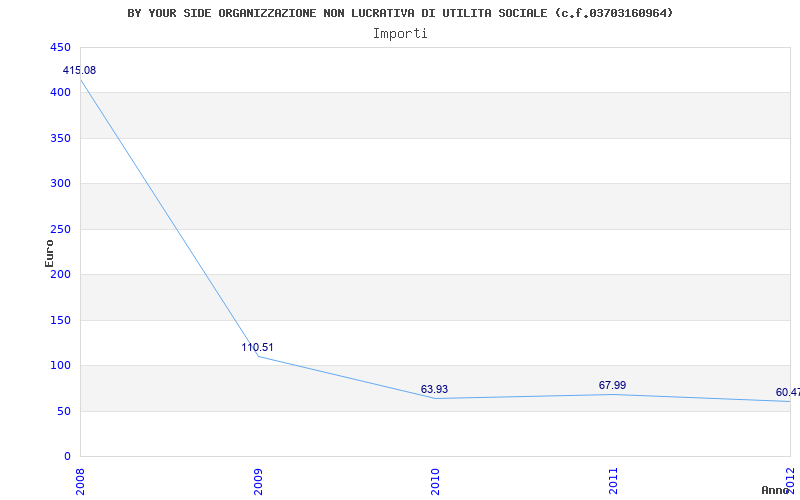Click the 50 y-axis tick label
Screen dimensions: 800x500
(64, 411)
